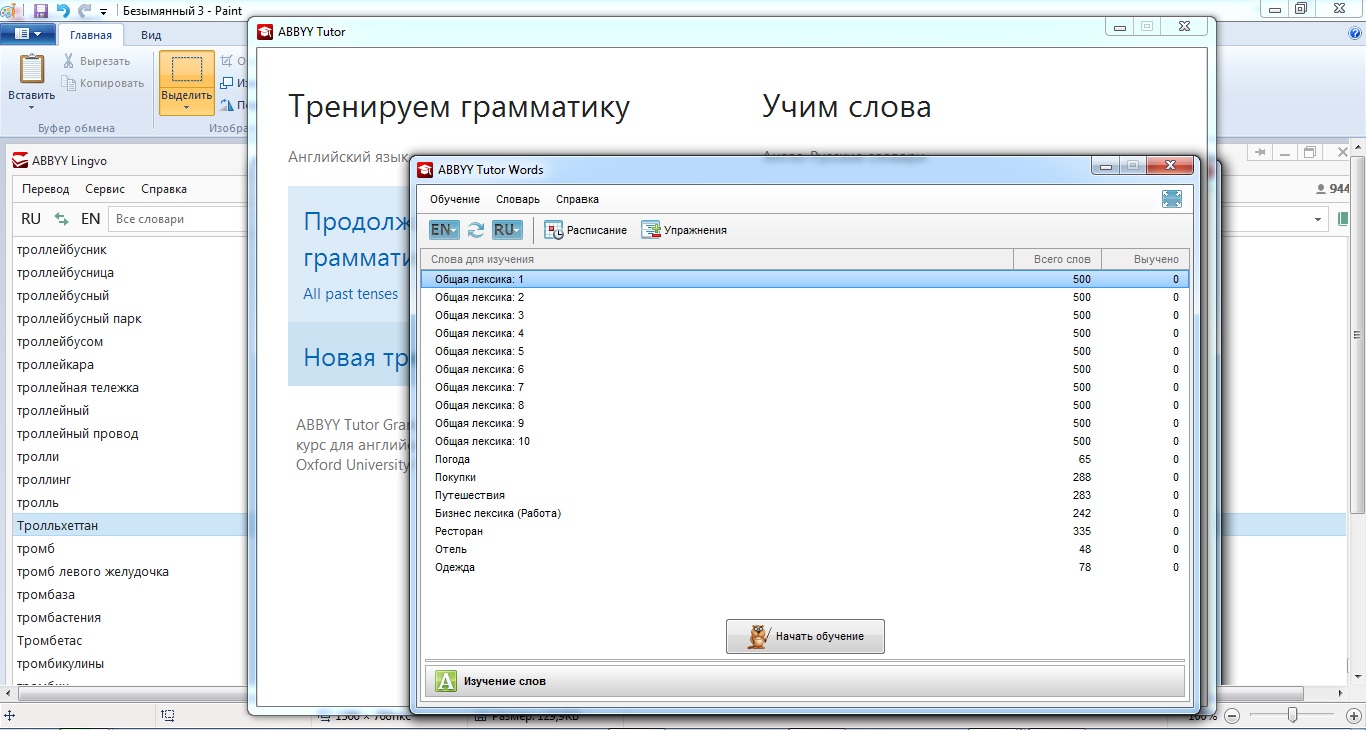Open the Словарь menu in Tutor Words
The image size is (1366, 730).
click(518, 199)
